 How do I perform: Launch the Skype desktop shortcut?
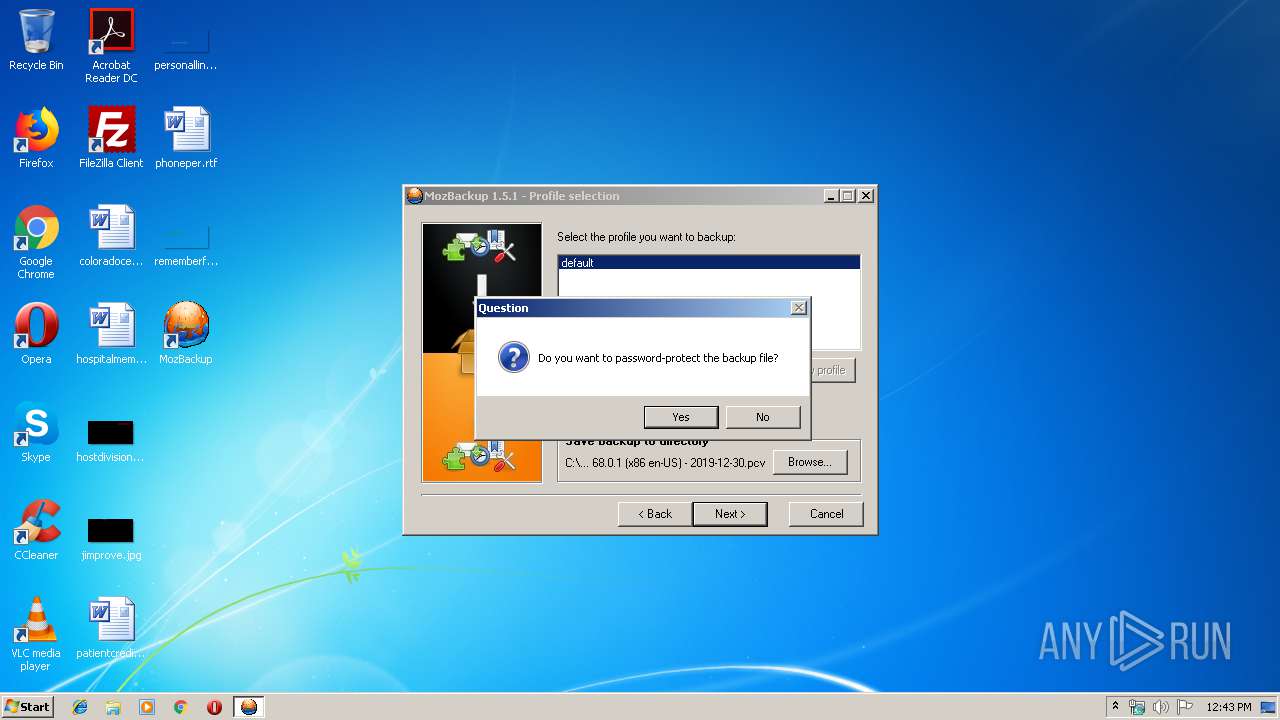36,432
